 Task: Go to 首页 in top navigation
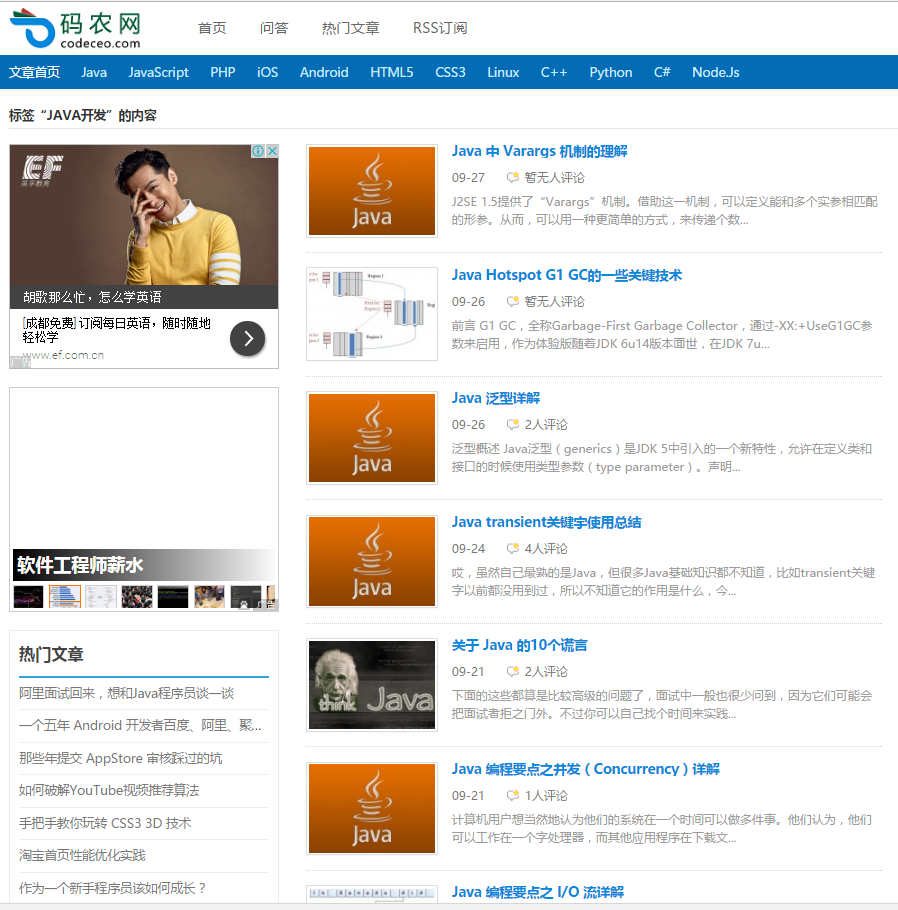point(212,28)
